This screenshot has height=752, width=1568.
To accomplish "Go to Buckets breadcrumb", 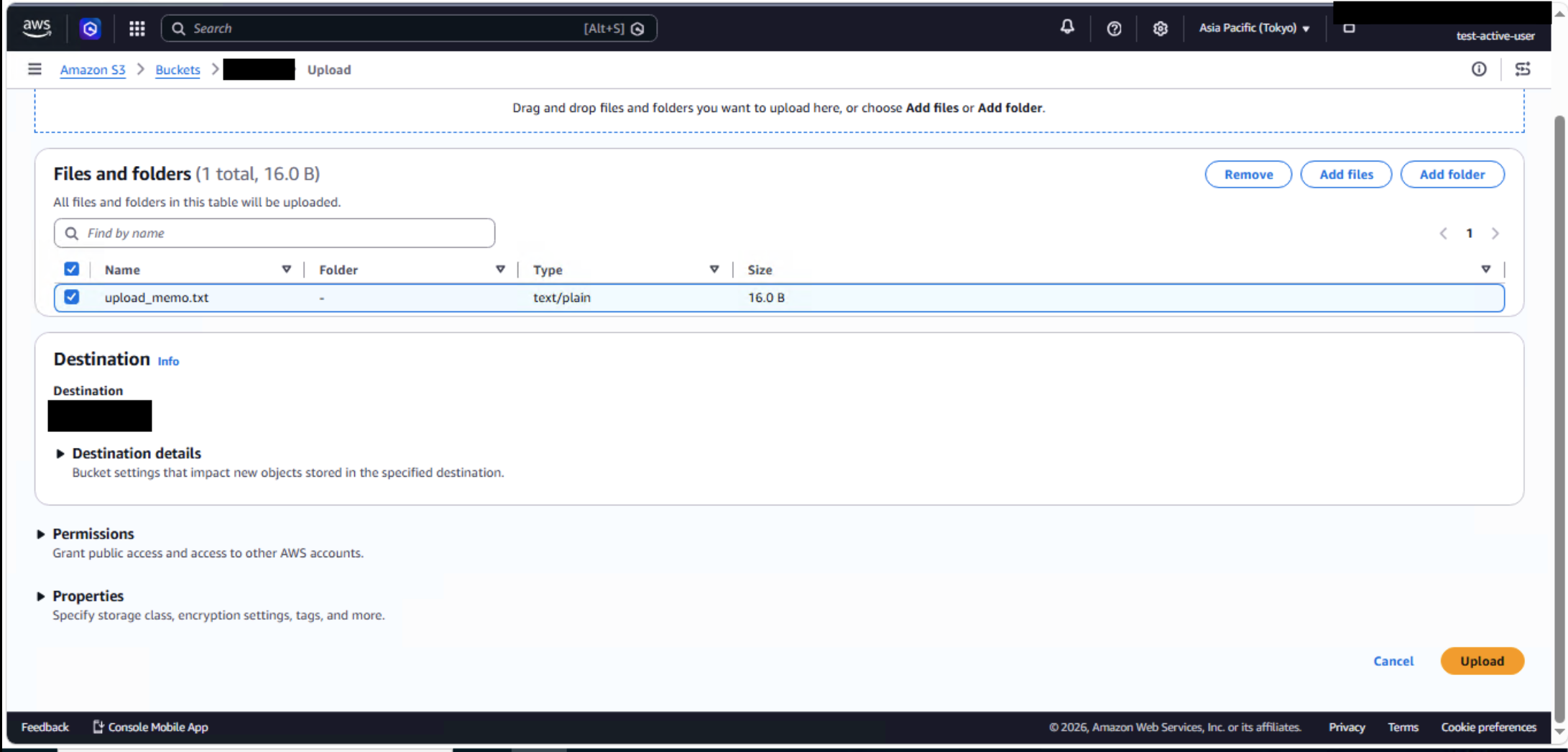I will point(177,70).
